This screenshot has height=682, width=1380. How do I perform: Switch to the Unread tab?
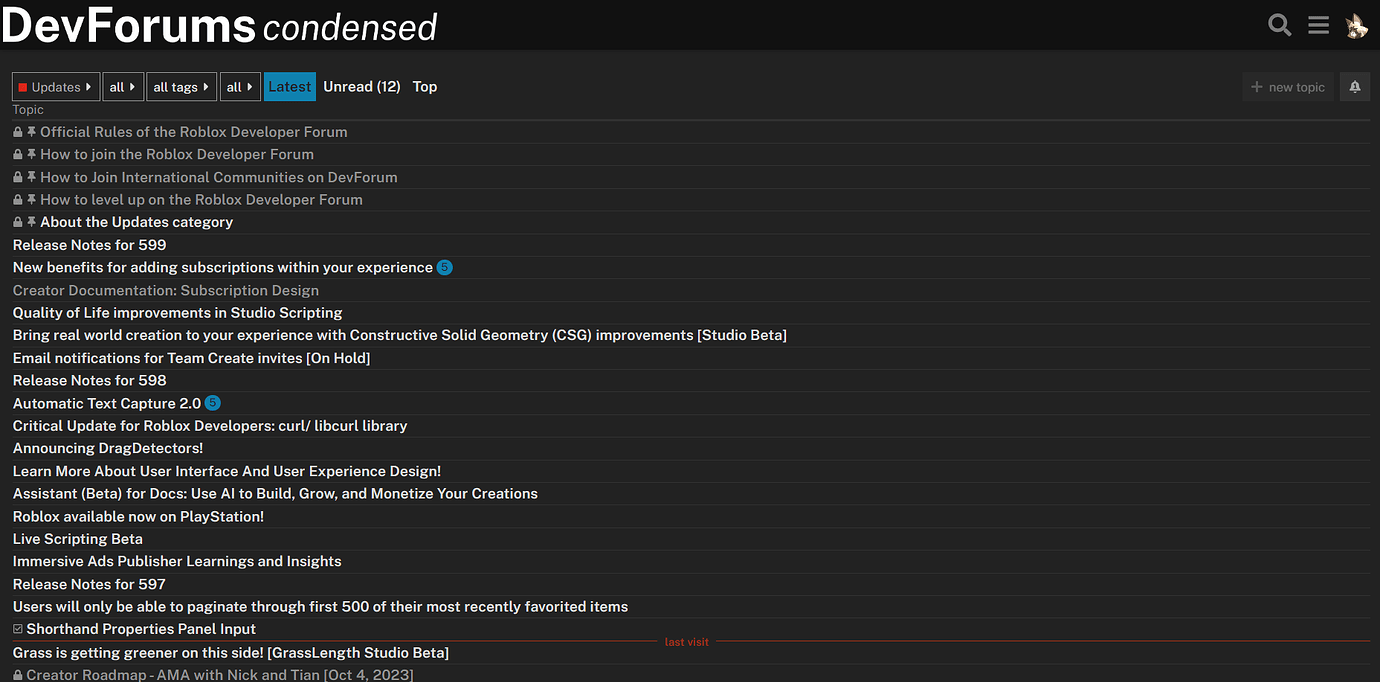point(362,87)
